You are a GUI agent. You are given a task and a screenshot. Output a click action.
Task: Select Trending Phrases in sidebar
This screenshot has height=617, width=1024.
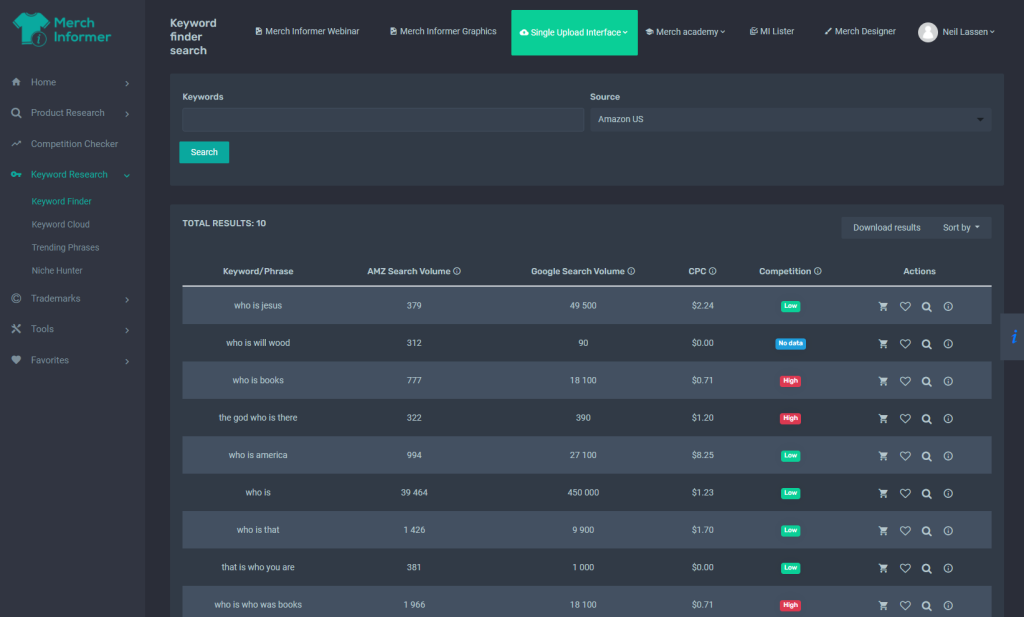65,247
